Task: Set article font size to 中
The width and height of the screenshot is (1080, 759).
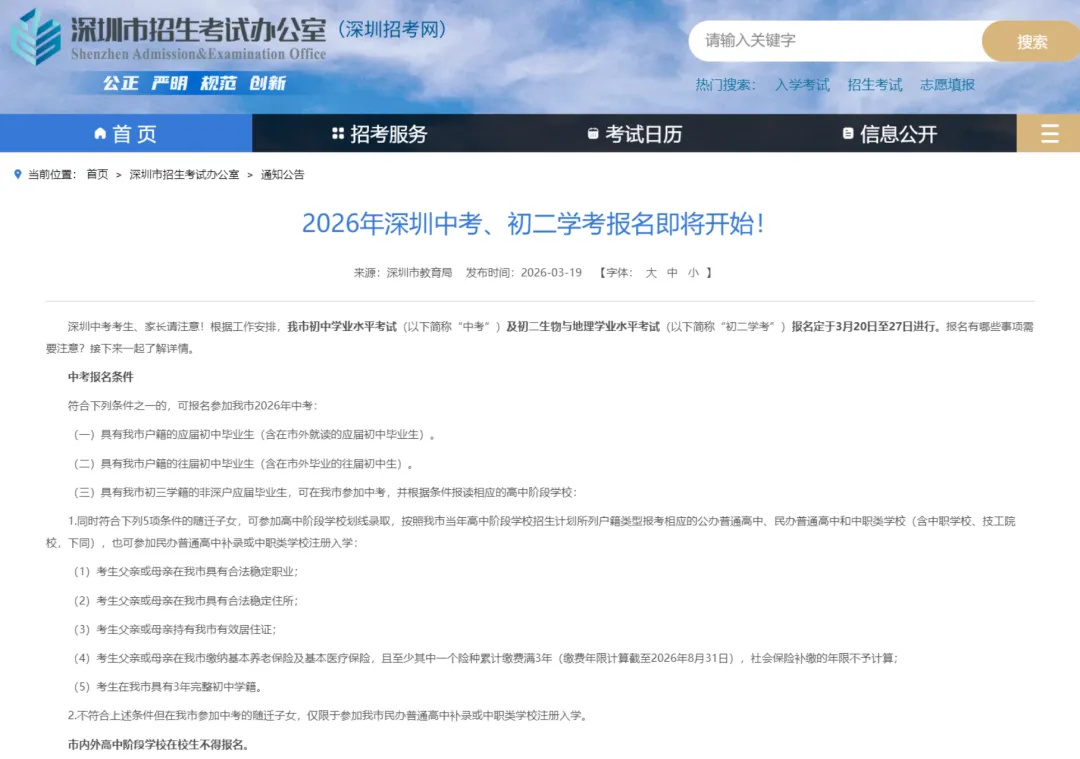Action: [x=672, y=272]
